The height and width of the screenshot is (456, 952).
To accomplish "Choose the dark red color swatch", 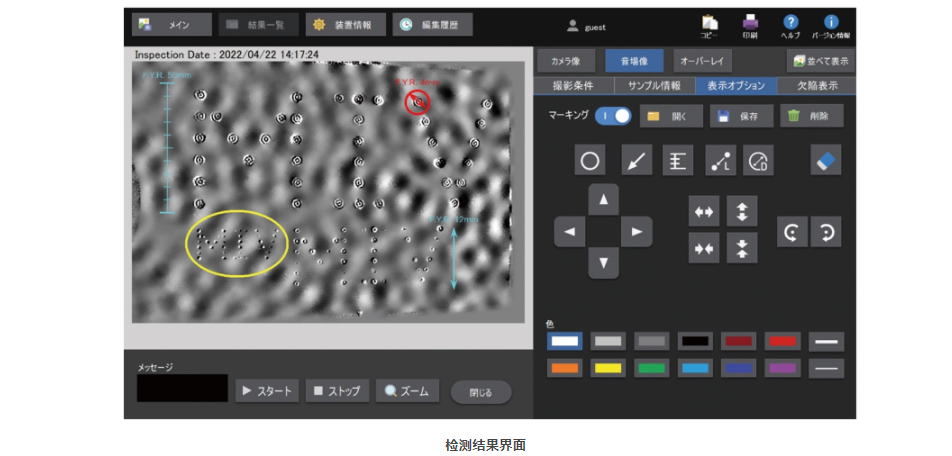I will coord(739,341).
